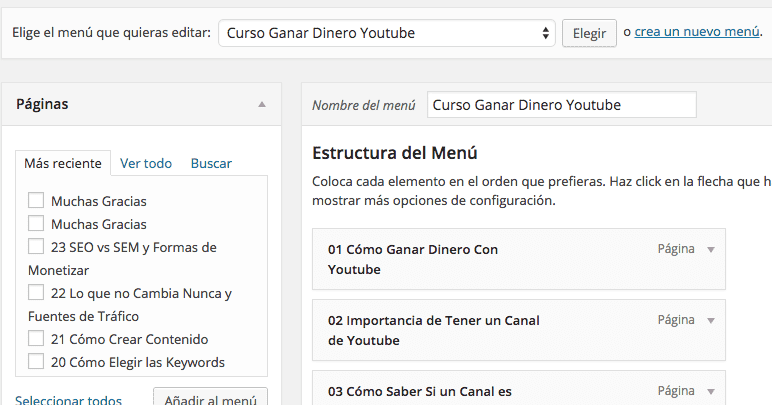Image resolution: width=772 pixels, height=405 pixels.
Task: Check the second Muchas Gracias checkbox
Action: 35,223
